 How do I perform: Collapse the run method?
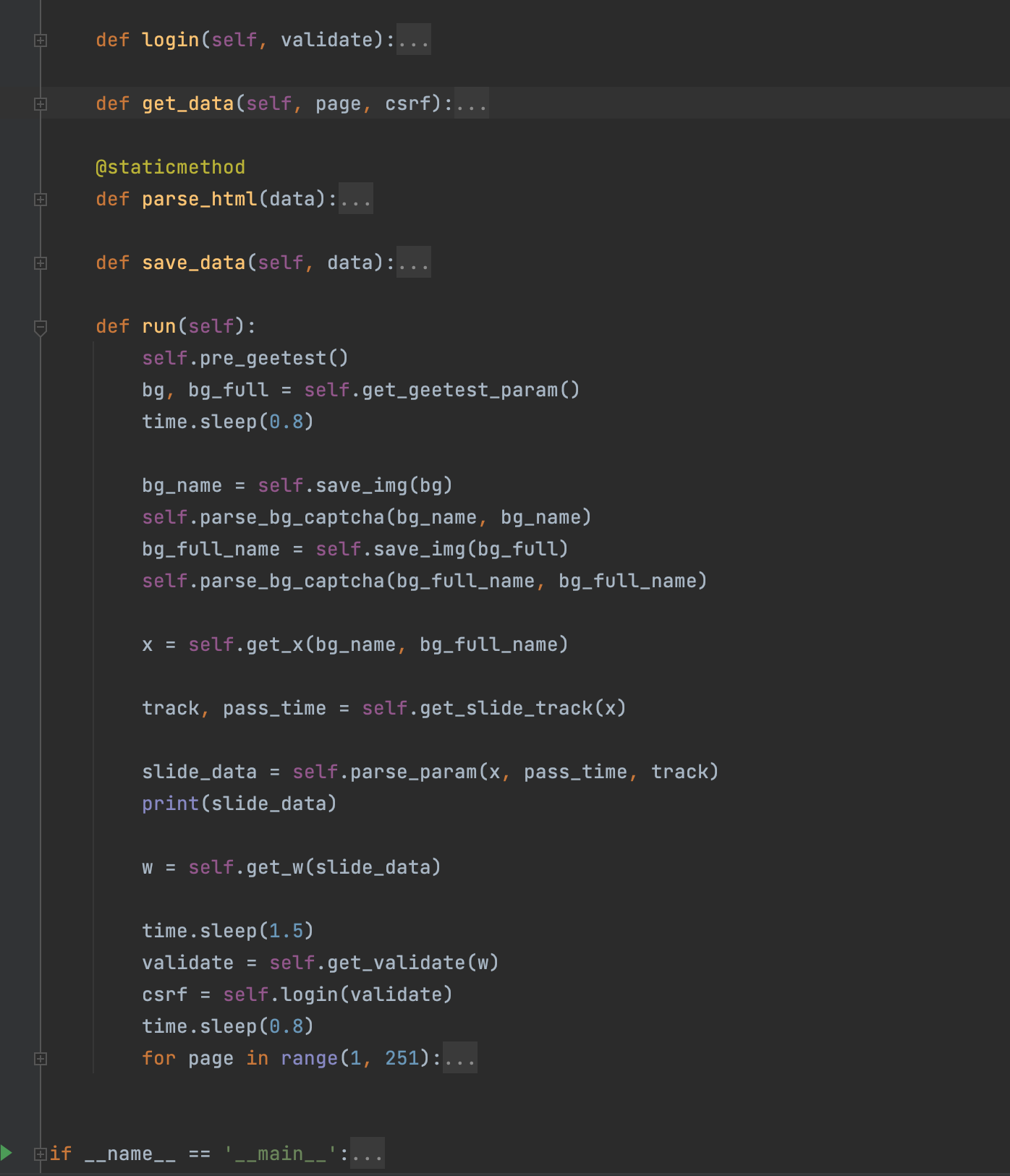[41, 327]
